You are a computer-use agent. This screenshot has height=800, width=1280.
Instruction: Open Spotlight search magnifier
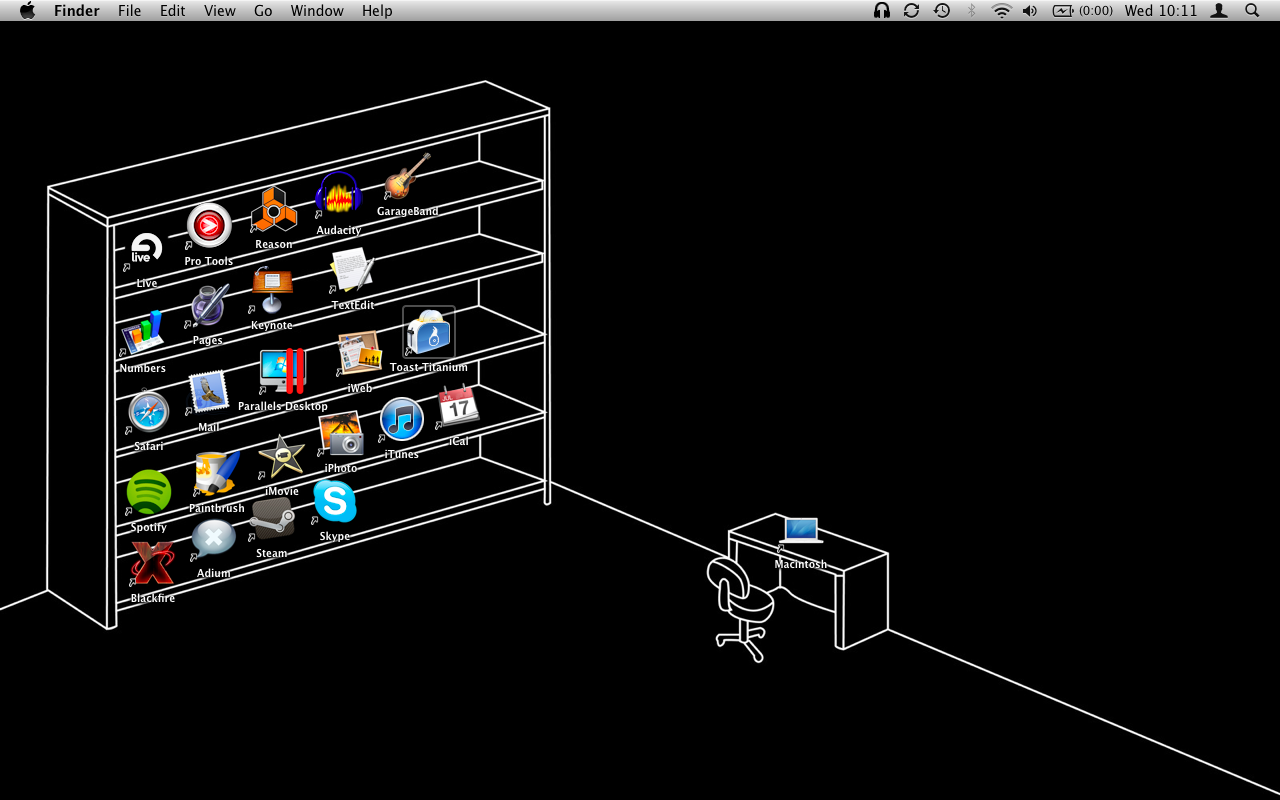coord(1252,10)
